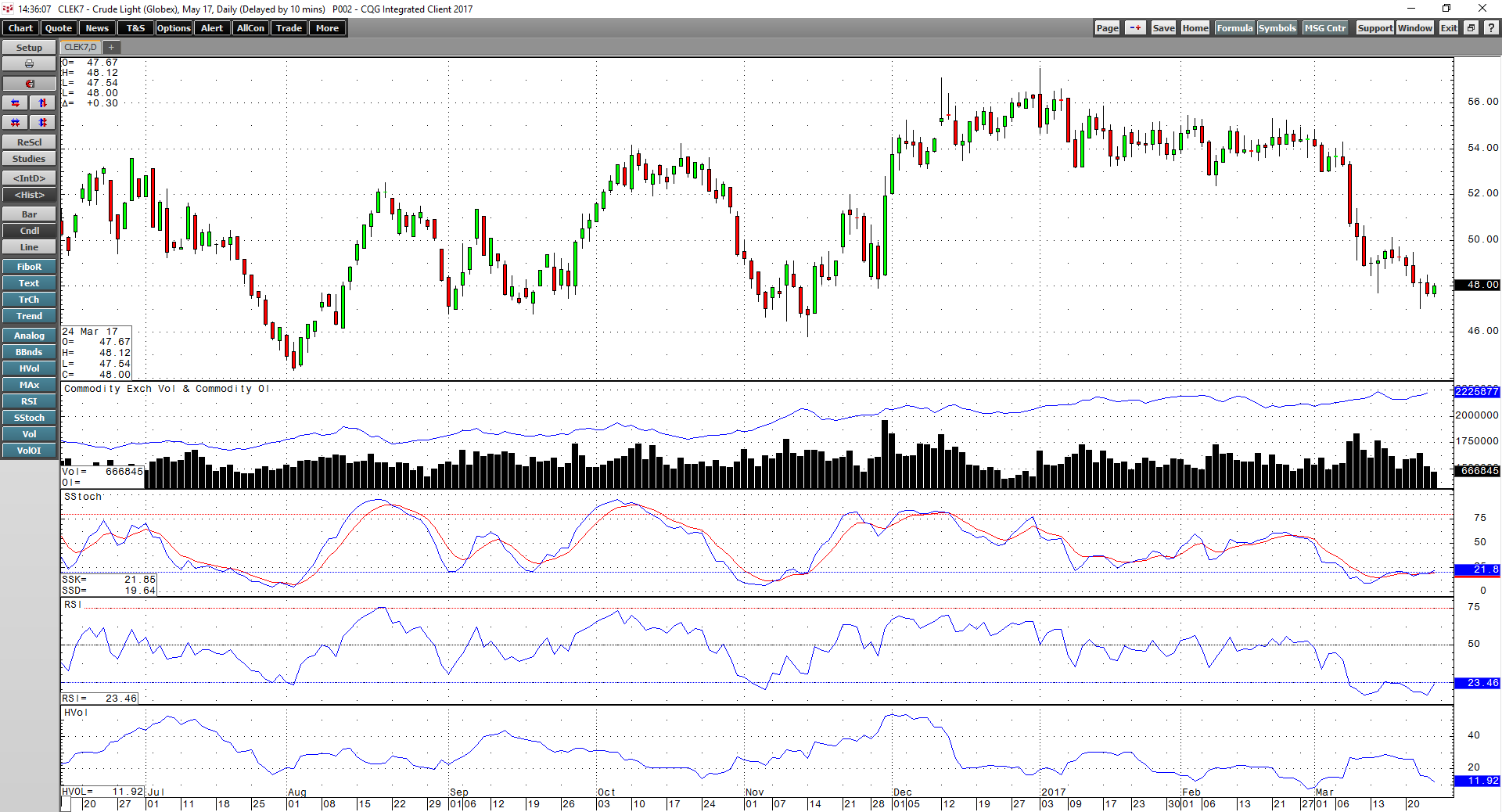
Task: Expand the More menu
Action: click(x=327, y=28)
